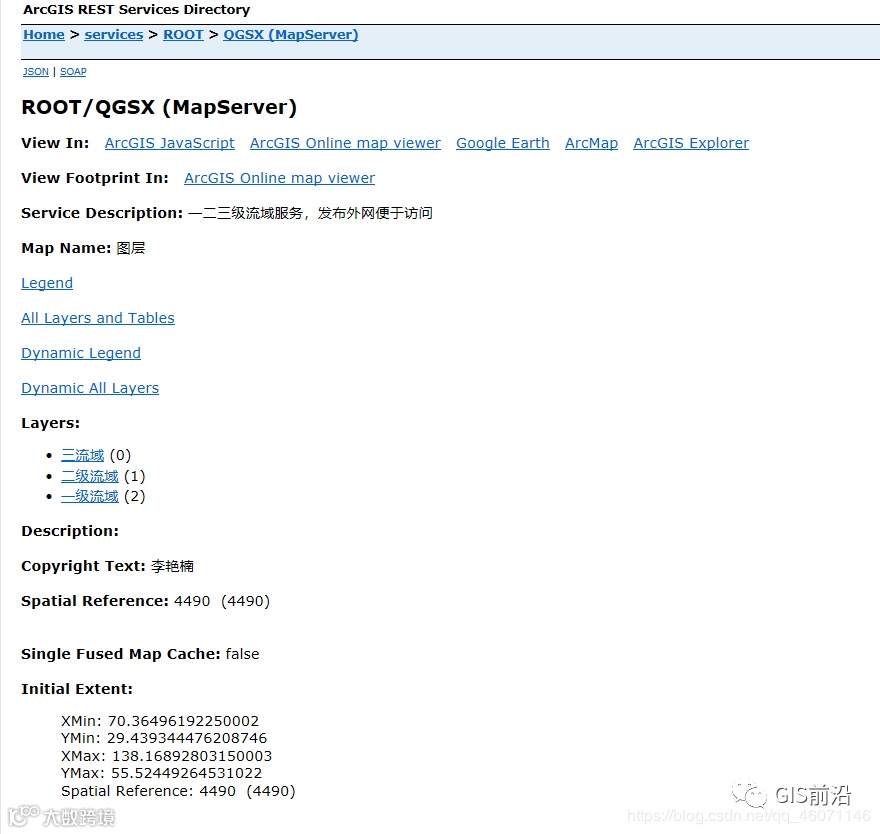Click the ArcGIS REST Services Directory title
The height and width of the screenshot is (834, 880).
pyautogui.click(x=136, y=10)
